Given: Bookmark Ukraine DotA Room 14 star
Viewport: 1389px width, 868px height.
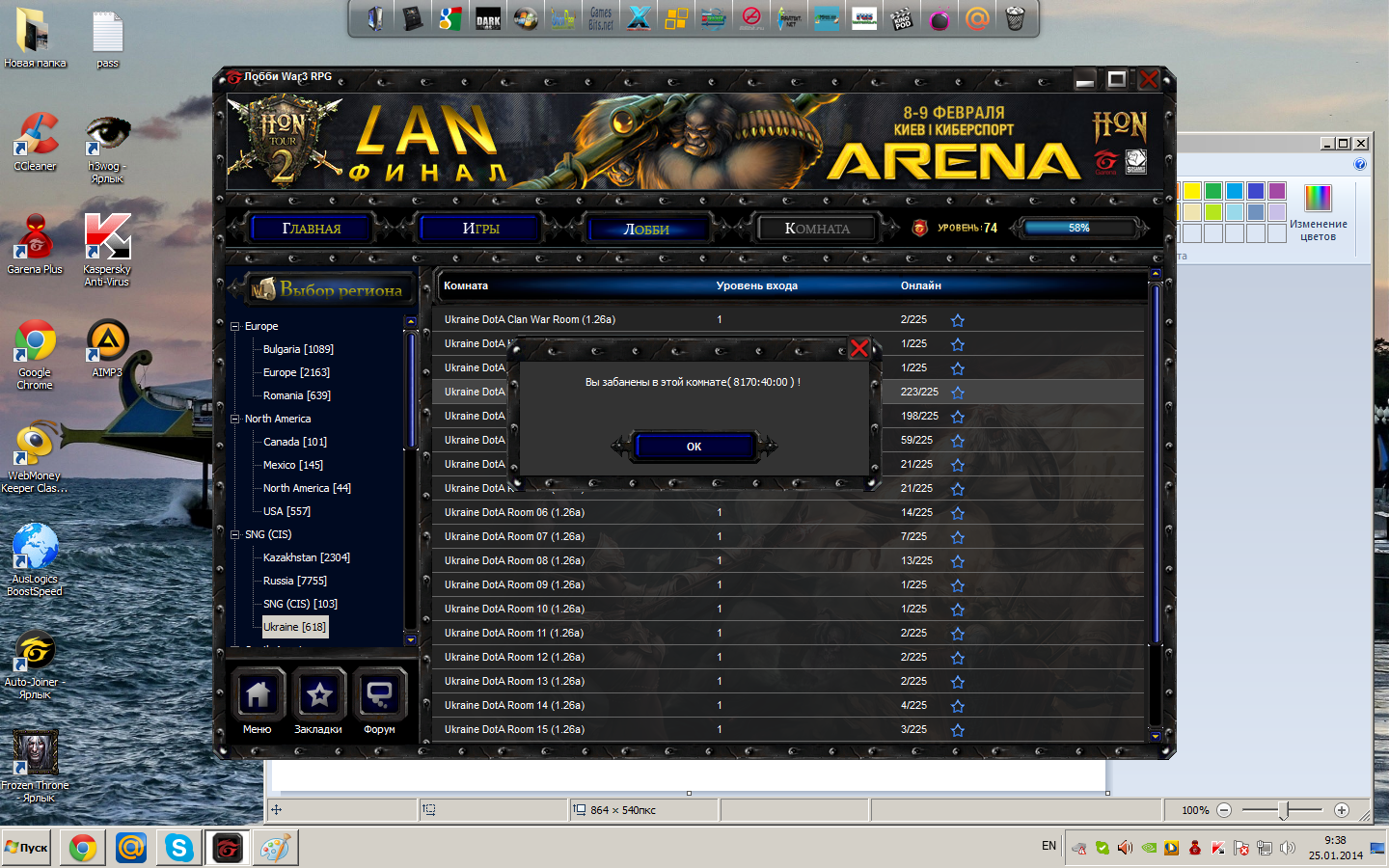Looking at the screenshot, I should point(958,706).
